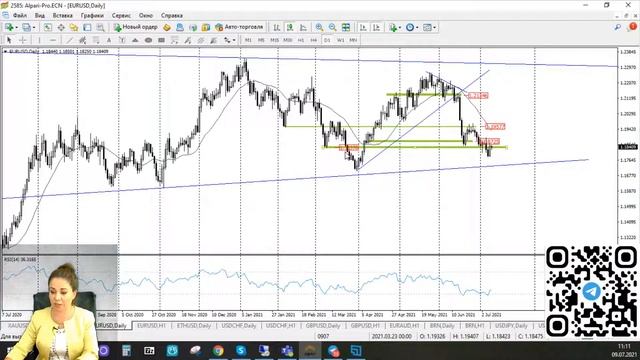Click status bar value 'C: 1.18475'
This screenshot has height=360, width=640.
tap(530, 336)
